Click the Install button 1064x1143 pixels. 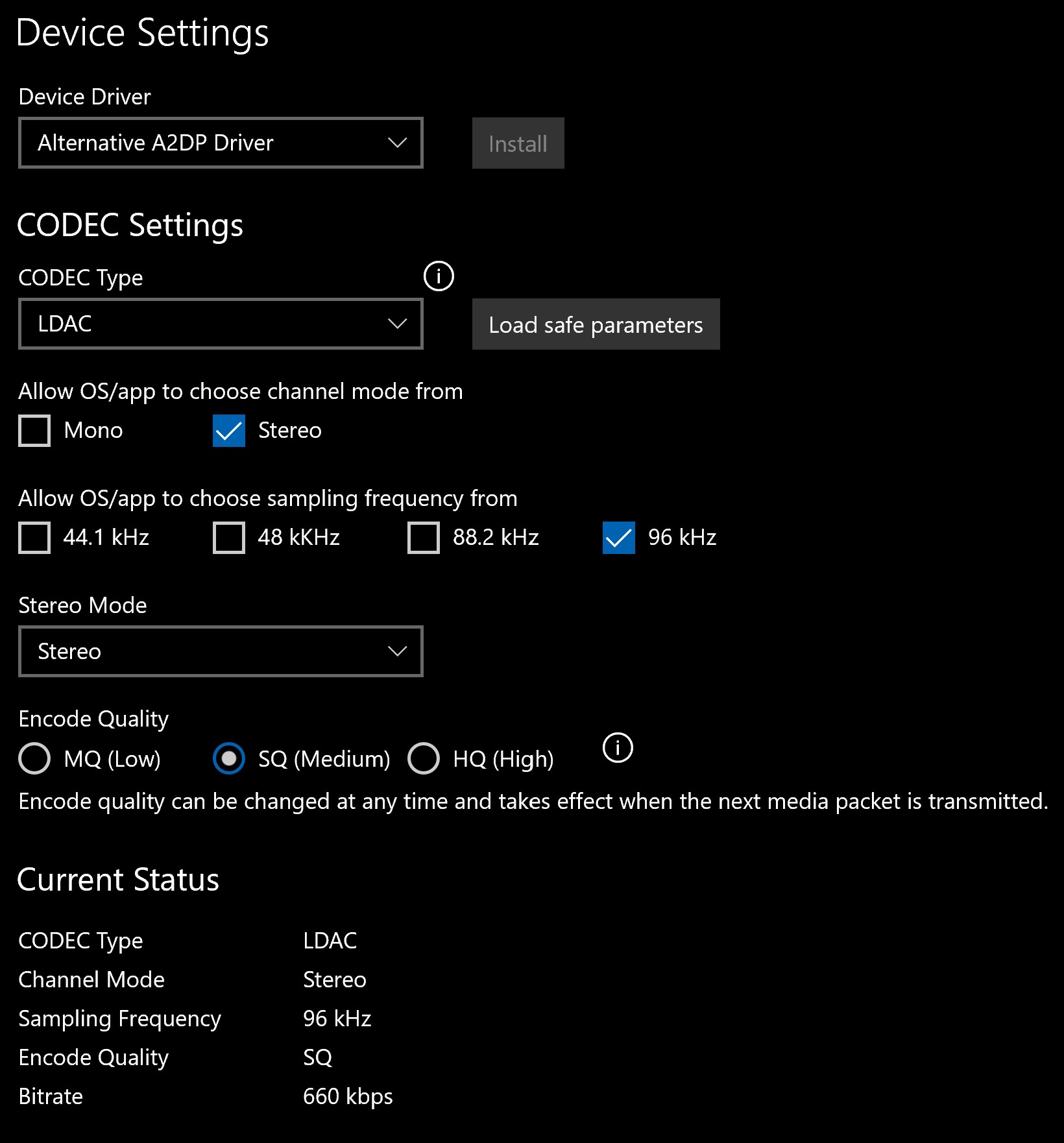point(518,143)
